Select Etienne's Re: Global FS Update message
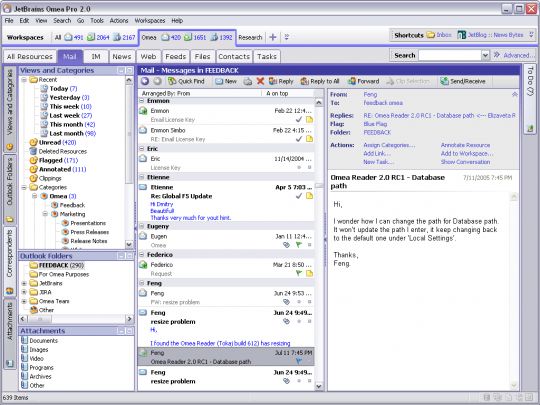540x405 pixels. 226,202
